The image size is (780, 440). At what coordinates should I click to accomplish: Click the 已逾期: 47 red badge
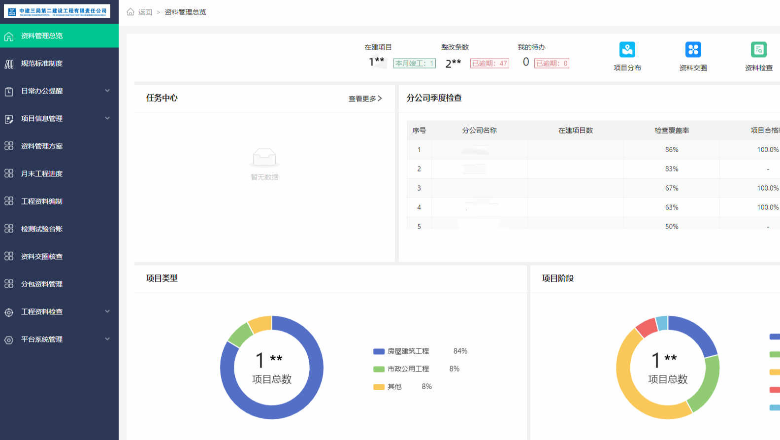click(x=489, y=63)
